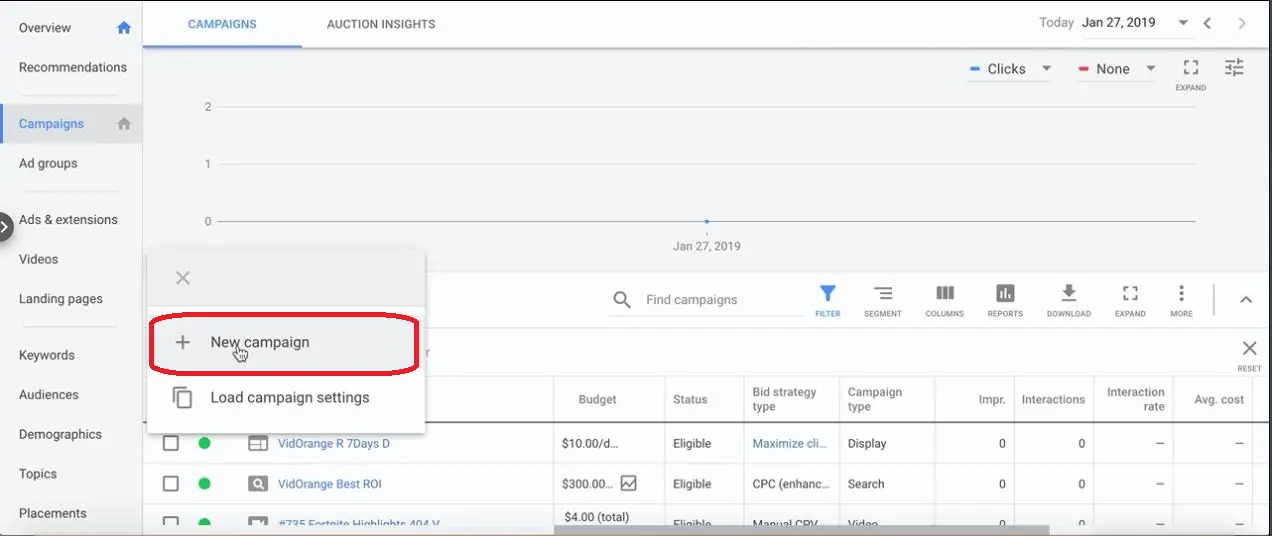Open the Filter funnel icon
The width and height of the screenshot is (1272, 536).
click(x=827, y=294)
